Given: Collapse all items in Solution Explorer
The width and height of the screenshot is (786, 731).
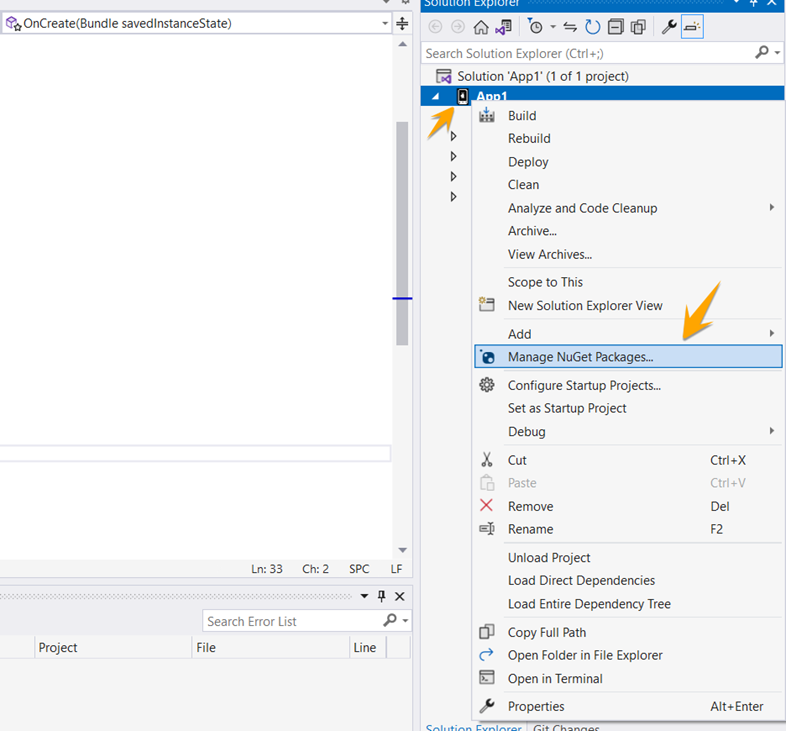Looking at the screenshot, I should [x=616, y=27].
